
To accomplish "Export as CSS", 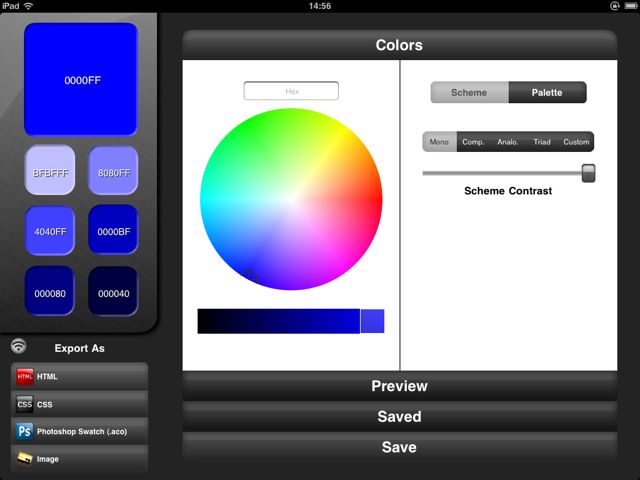I will [x=80, y=404].
